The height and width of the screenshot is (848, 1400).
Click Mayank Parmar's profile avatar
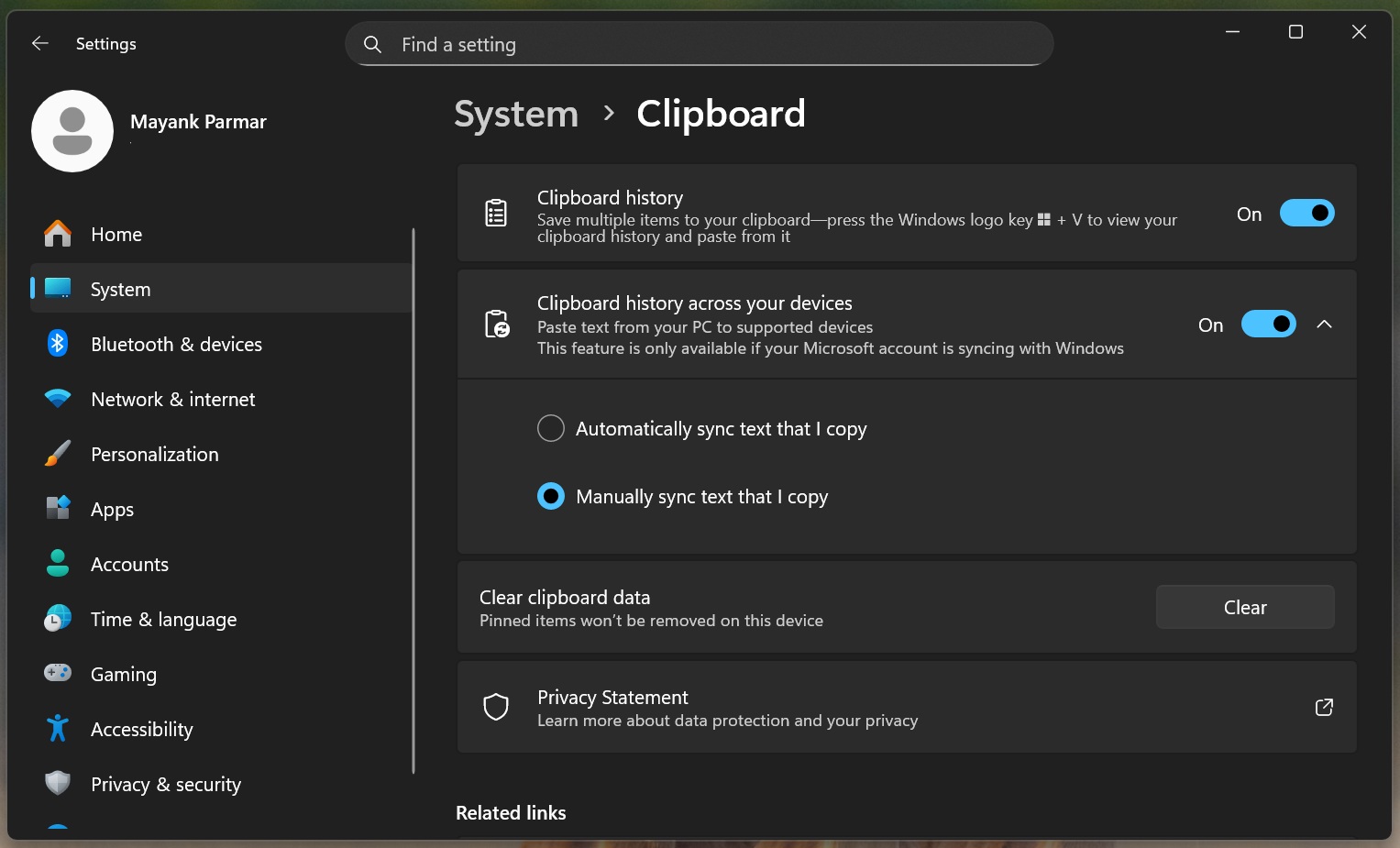point(72,131)
